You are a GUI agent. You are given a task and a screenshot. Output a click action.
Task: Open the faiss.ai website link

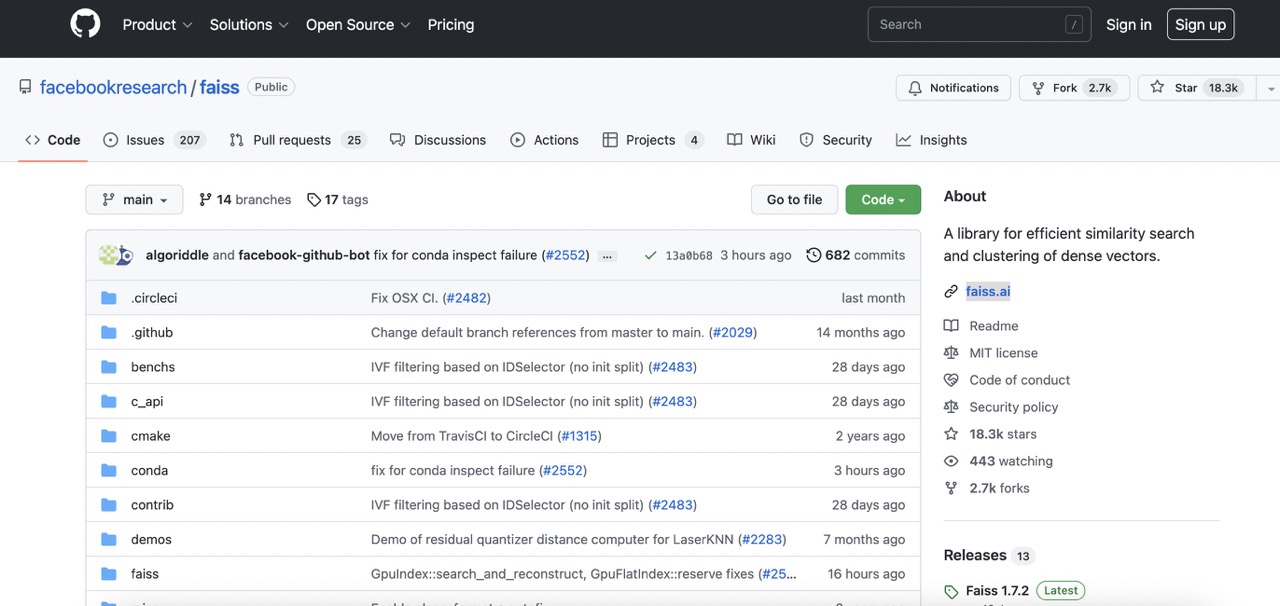[988, 291]
